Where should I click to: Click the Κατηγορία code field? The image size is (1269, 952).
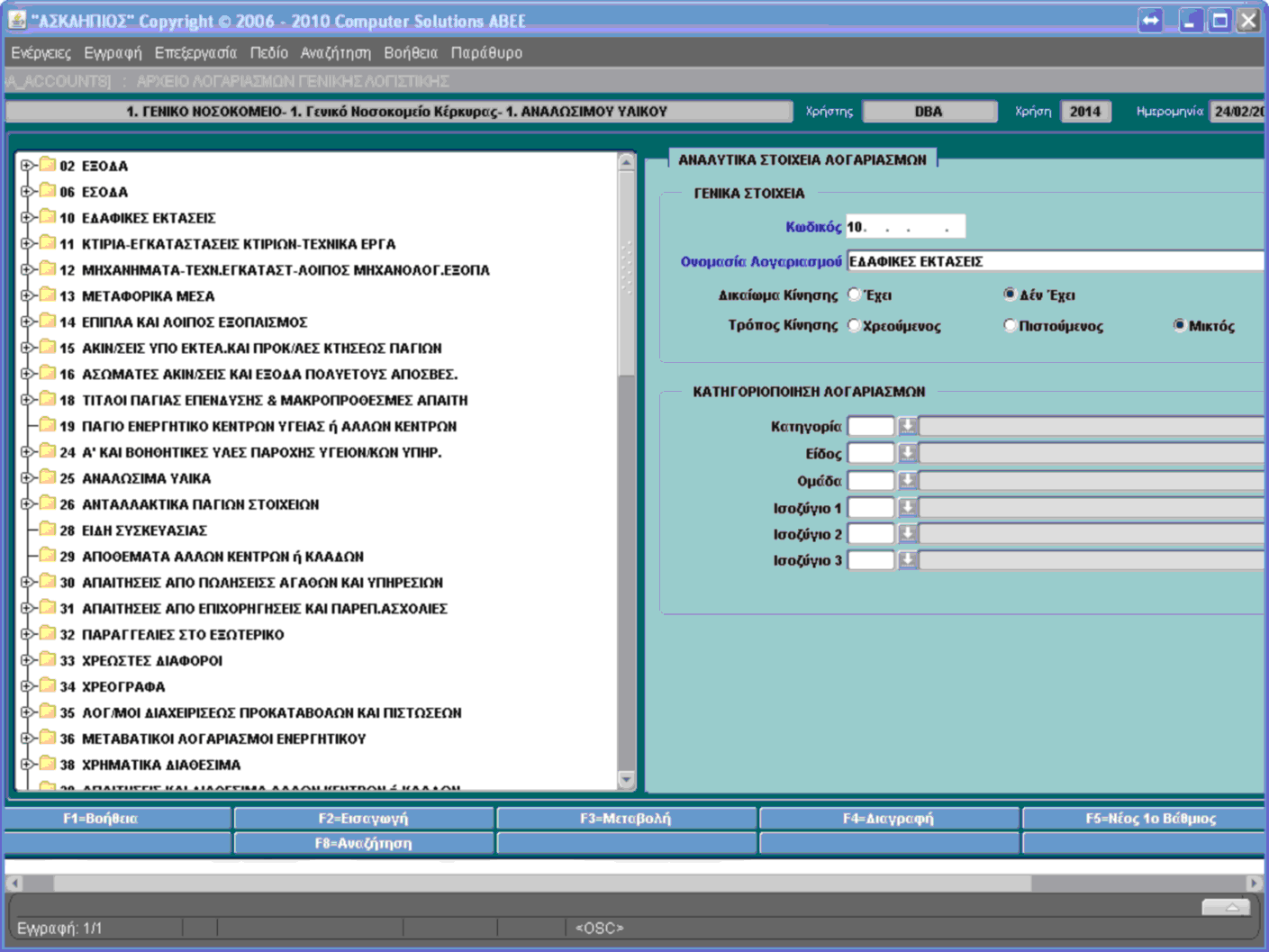pyautogui.click(x=871, y=426)
